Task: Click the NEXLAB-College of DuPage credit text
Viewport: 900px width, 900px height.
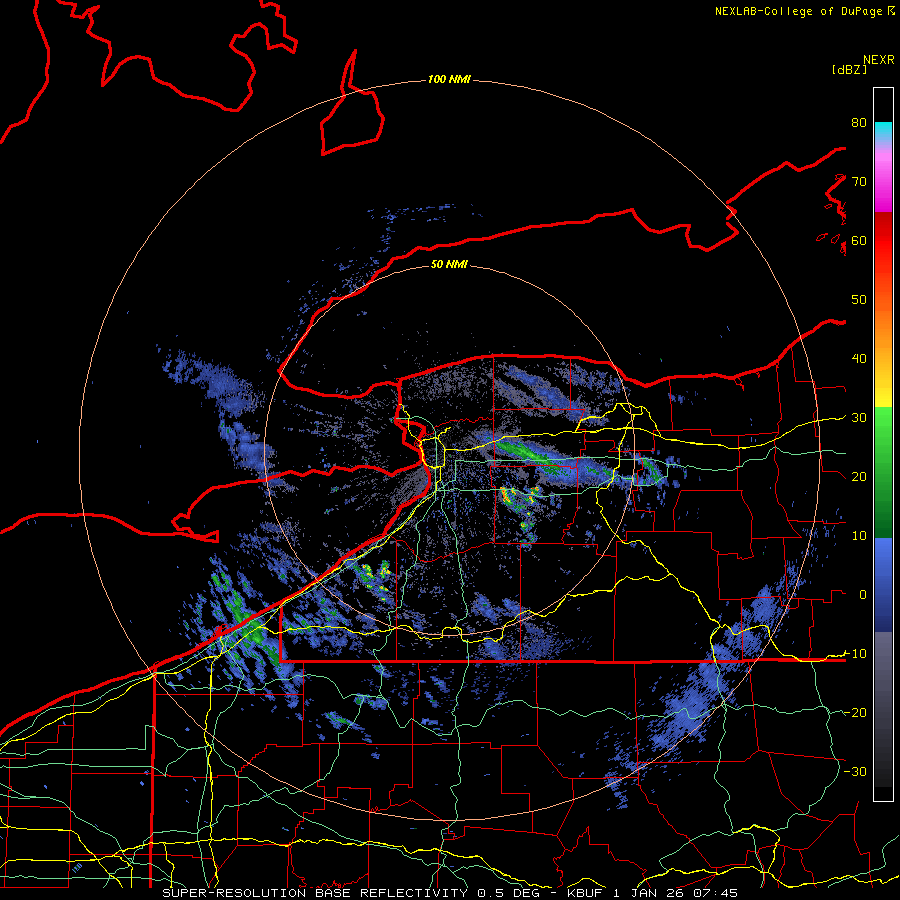Action: point(804,11)
